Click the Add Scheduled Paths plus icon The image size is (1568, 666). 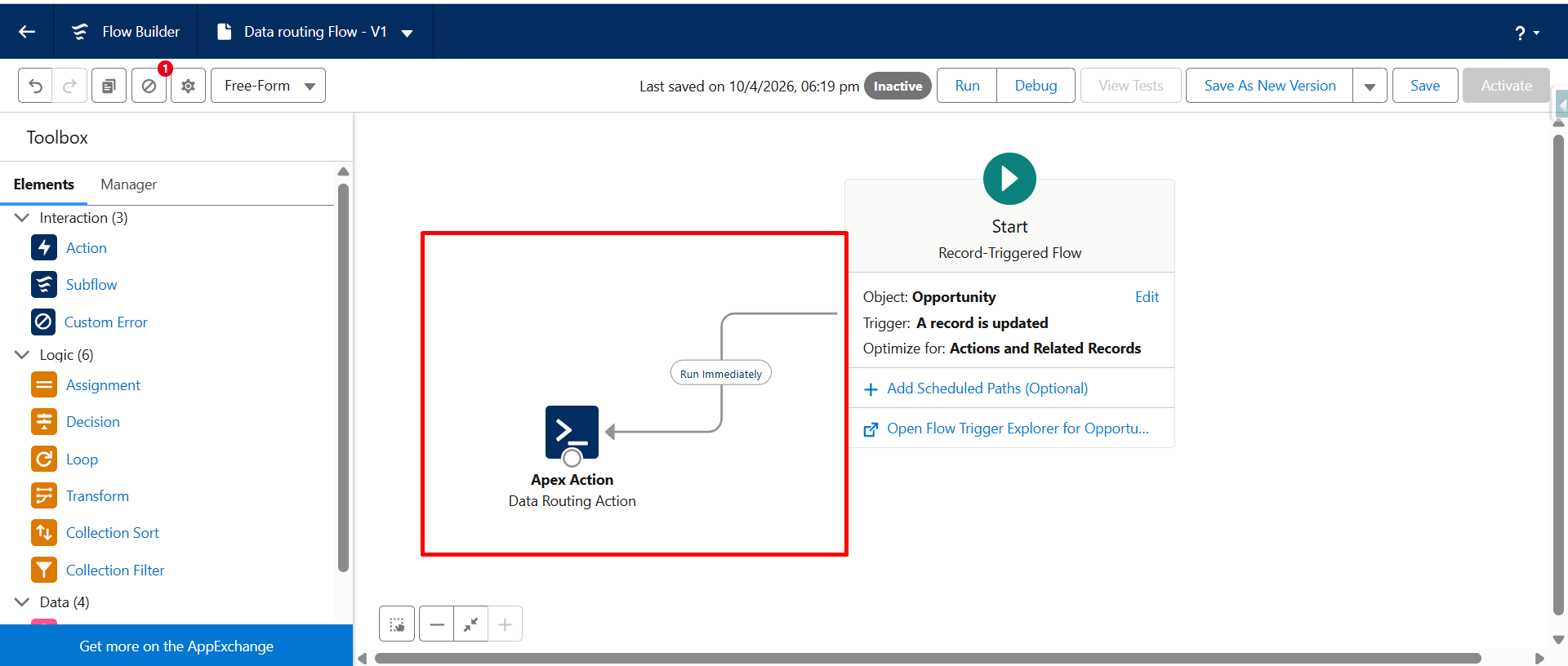point(871,389)
